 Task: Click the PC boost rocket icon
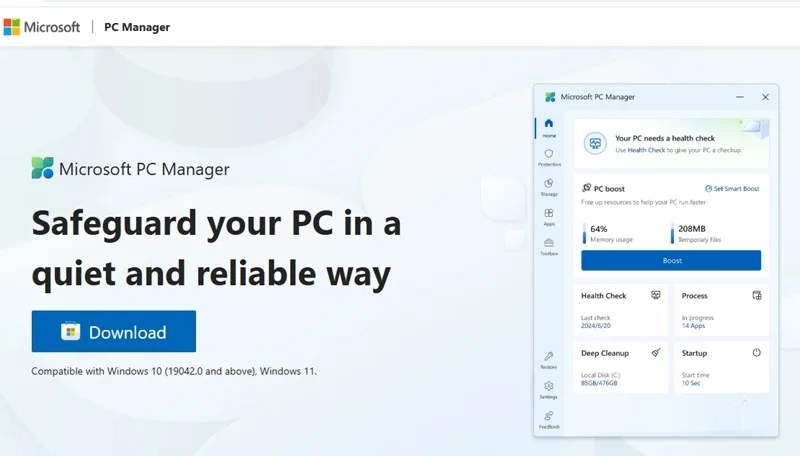coord(587,188)
